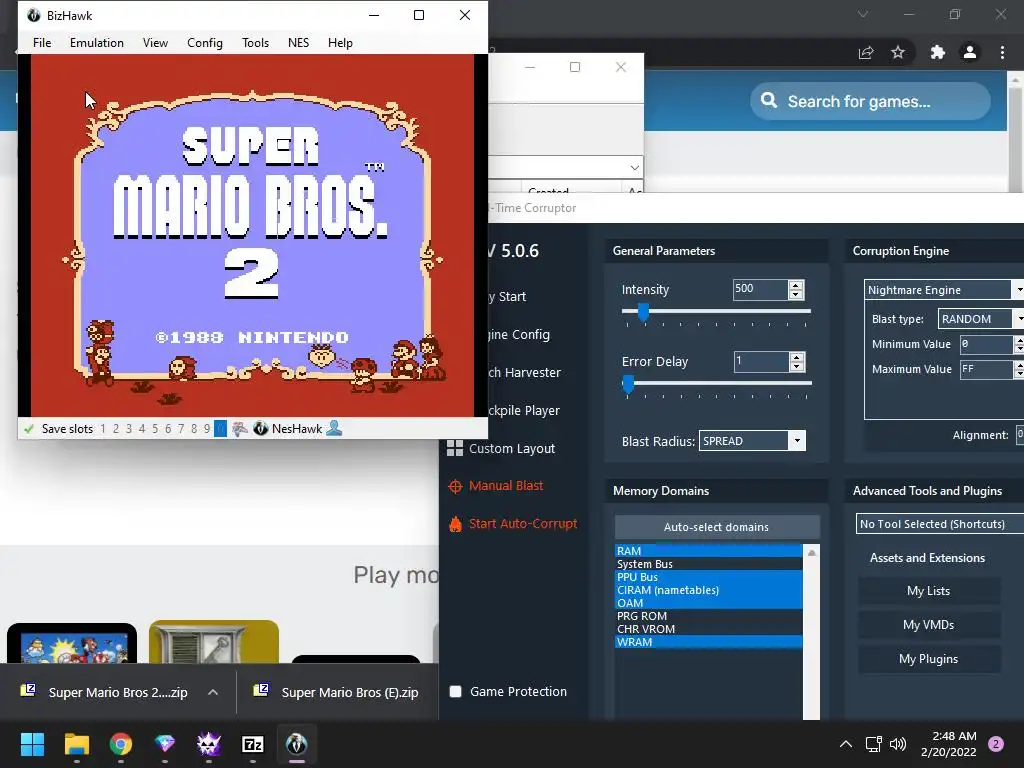Click the NES controller icon in BizHawk status bar
This screenshot has width=1024, height=768.
tap(240, 429)
